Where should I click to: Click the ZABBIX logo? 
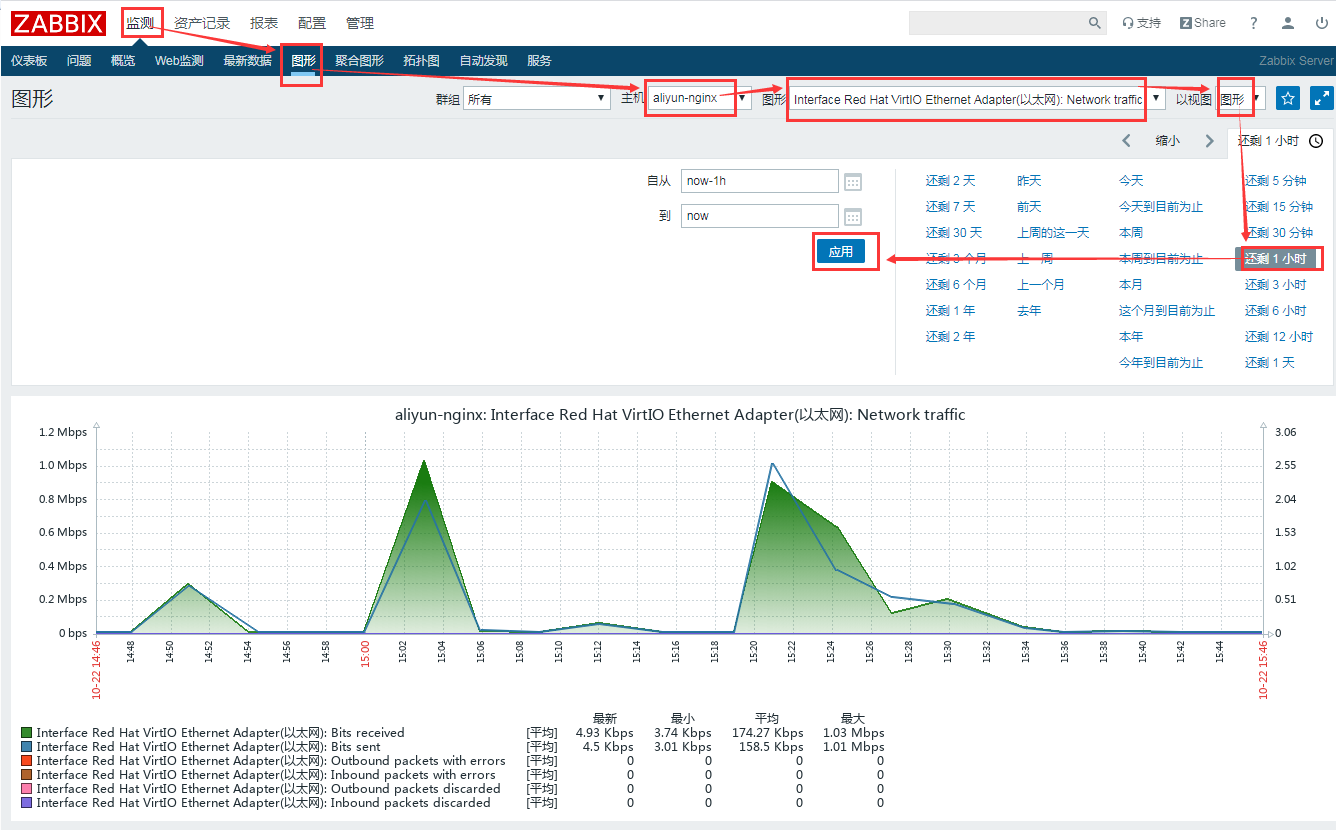[x=58, y=22]
